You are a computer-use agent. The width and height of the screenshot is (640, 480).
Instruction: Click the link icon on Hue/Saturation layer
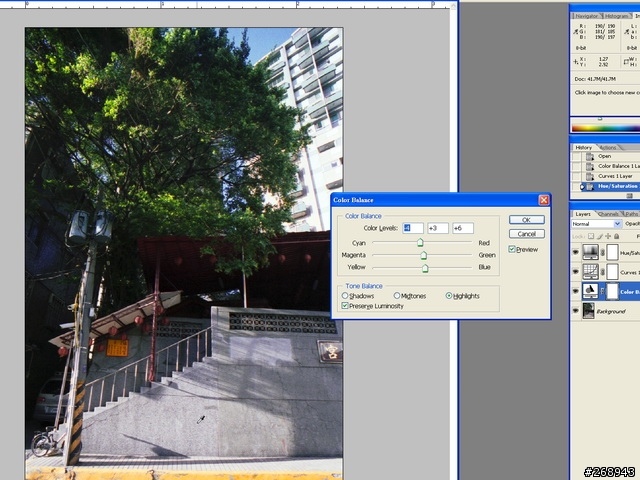(x=602, y=252)
